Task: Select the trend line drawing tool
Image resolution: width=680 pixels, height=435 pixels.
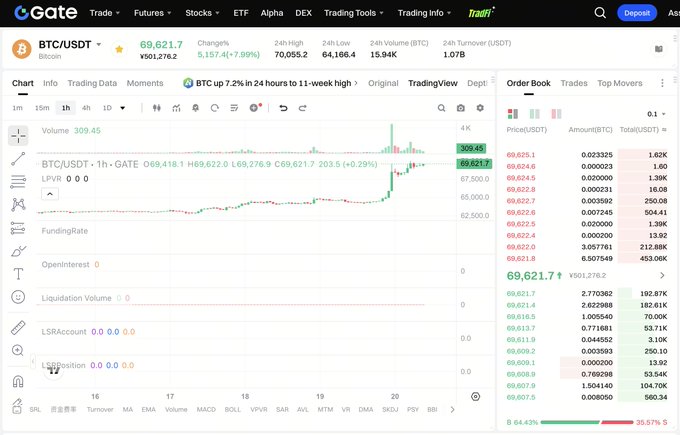Action: point(18,159)
